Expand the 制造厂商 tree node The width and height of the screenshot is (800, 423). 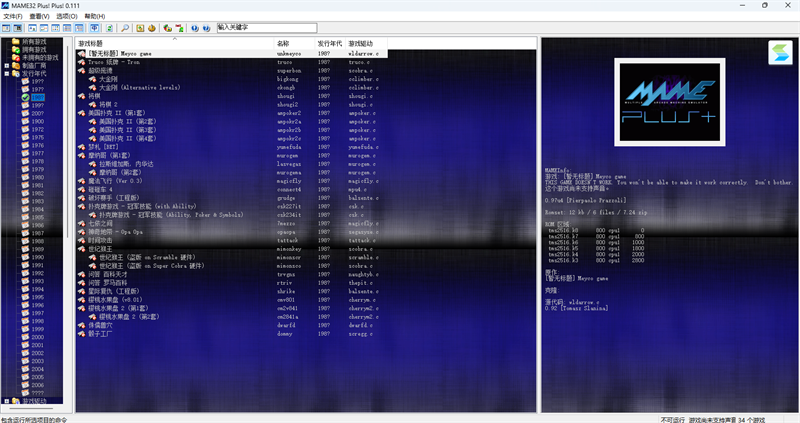(6, 65)
